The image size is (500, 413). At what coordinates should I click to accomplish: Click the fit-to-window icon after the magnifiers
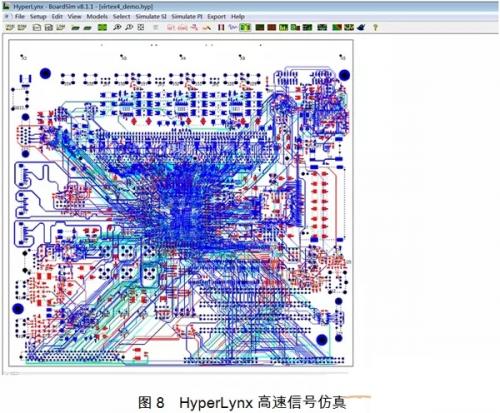[x=141, y=27]
